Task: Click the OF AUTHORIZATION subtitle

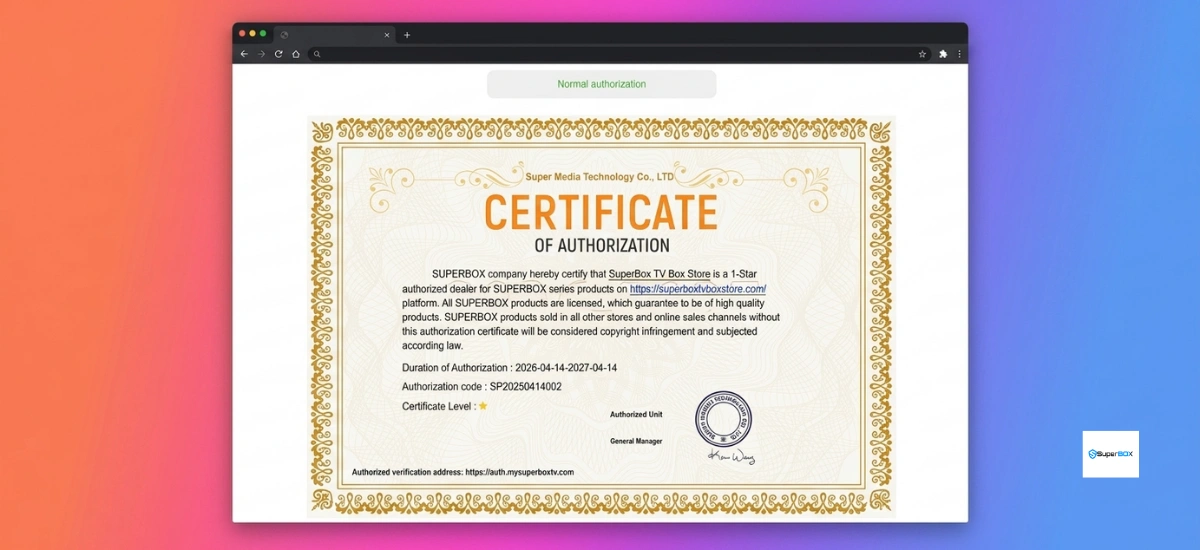Action: point(602,245)
